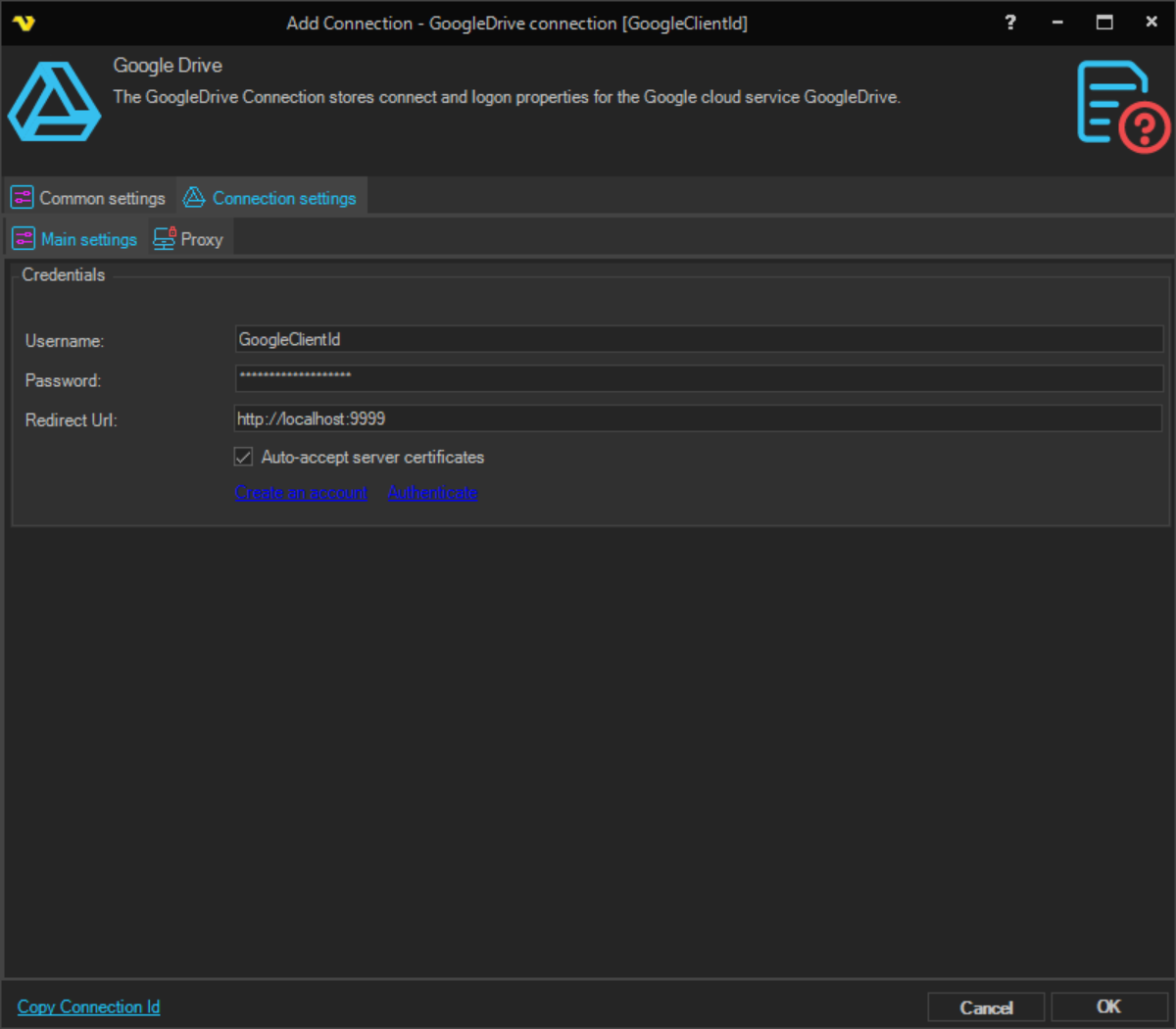The image size is (1176, 1029).
Task: Click the Common settings tab icon
Action: pos(22,198)
